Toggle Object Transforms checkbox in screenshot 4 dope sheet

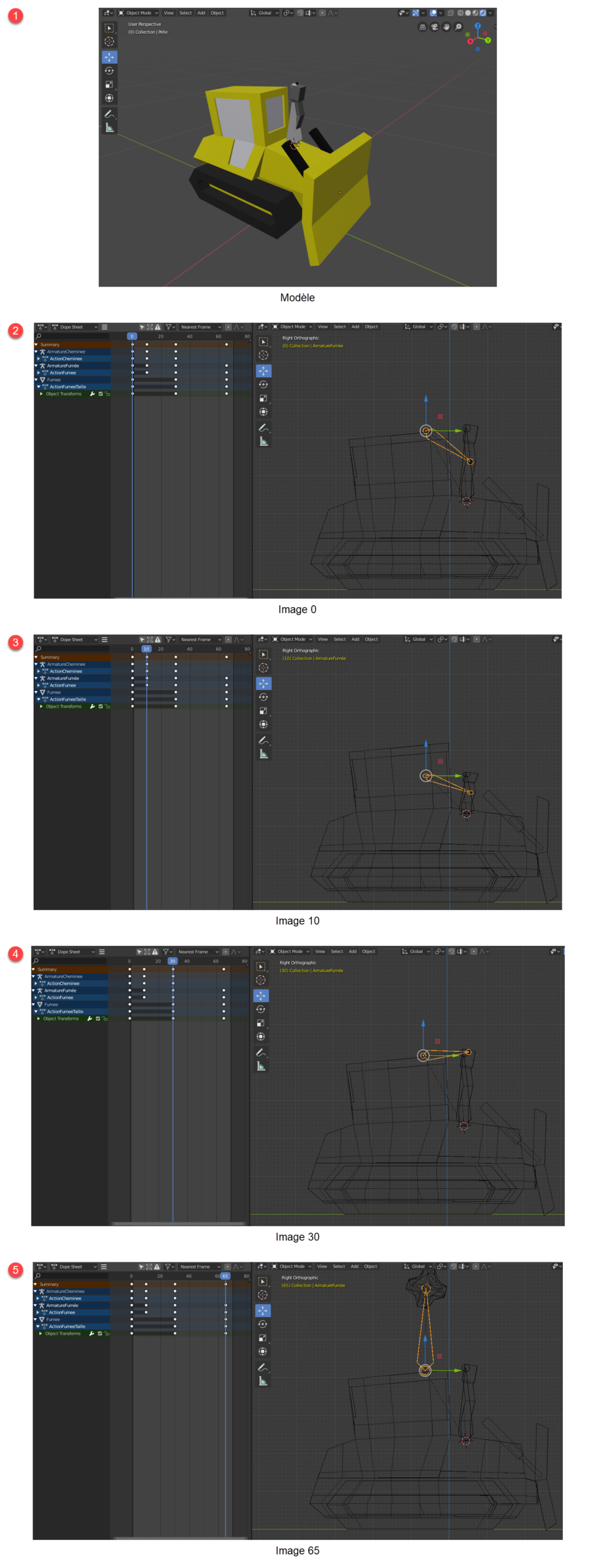point(98,1019)
